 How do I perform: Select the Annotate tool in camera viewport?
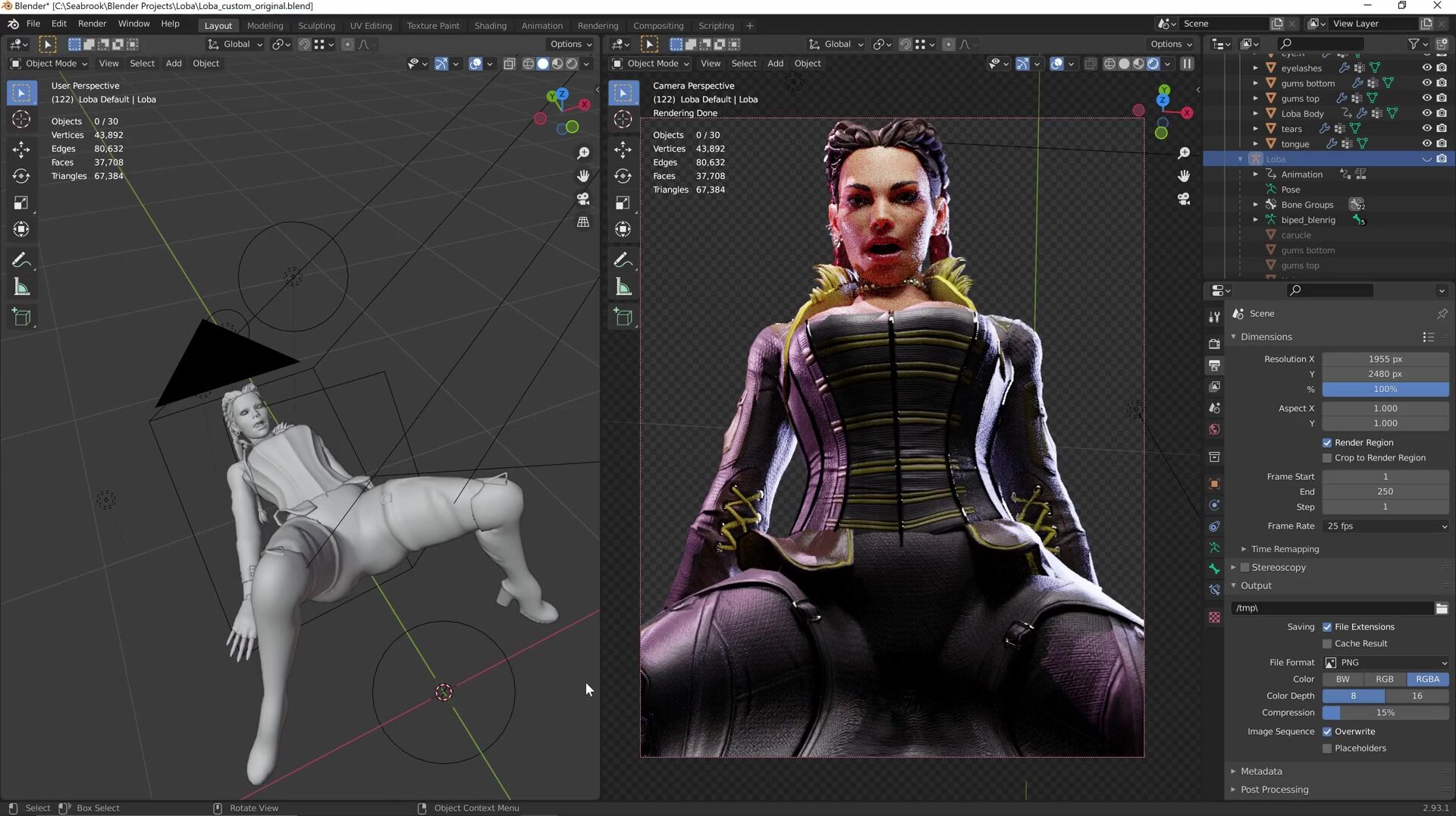[x=623, y=260]
